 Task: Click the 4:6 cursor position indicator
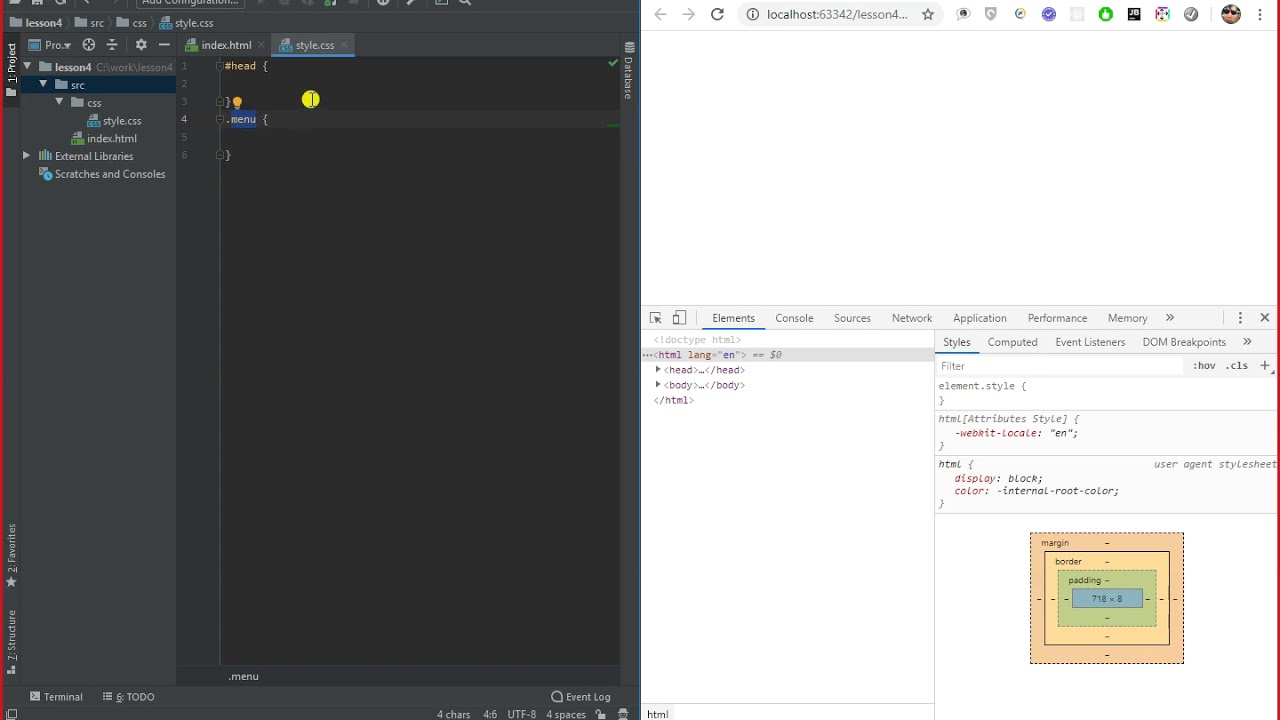490,714
